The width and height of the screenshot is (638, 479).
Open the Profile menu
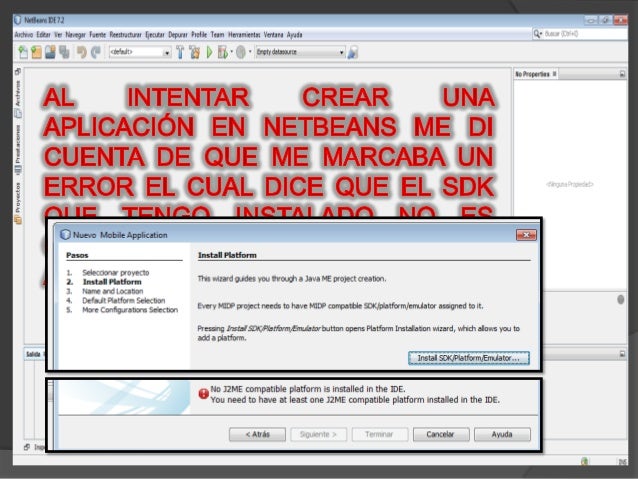(x=199, y=35)
